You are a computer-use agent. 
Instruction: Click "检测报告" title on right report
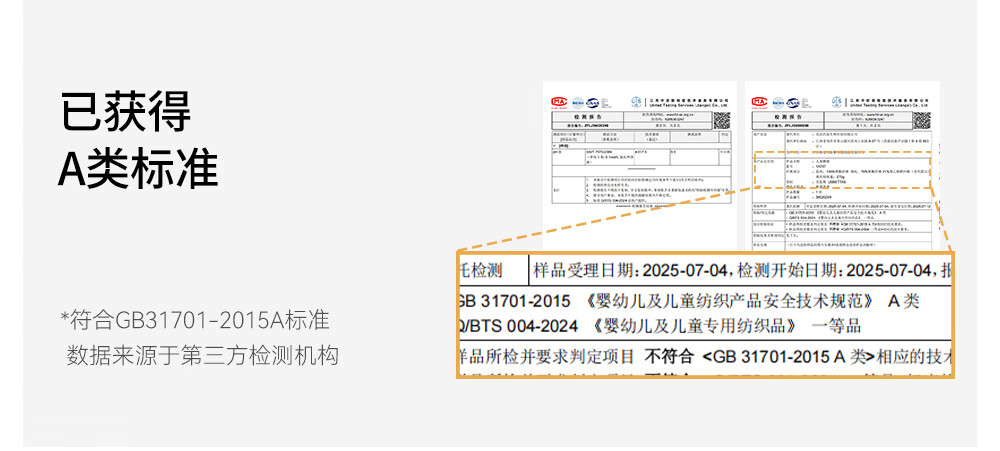click(x=788, y=117)
